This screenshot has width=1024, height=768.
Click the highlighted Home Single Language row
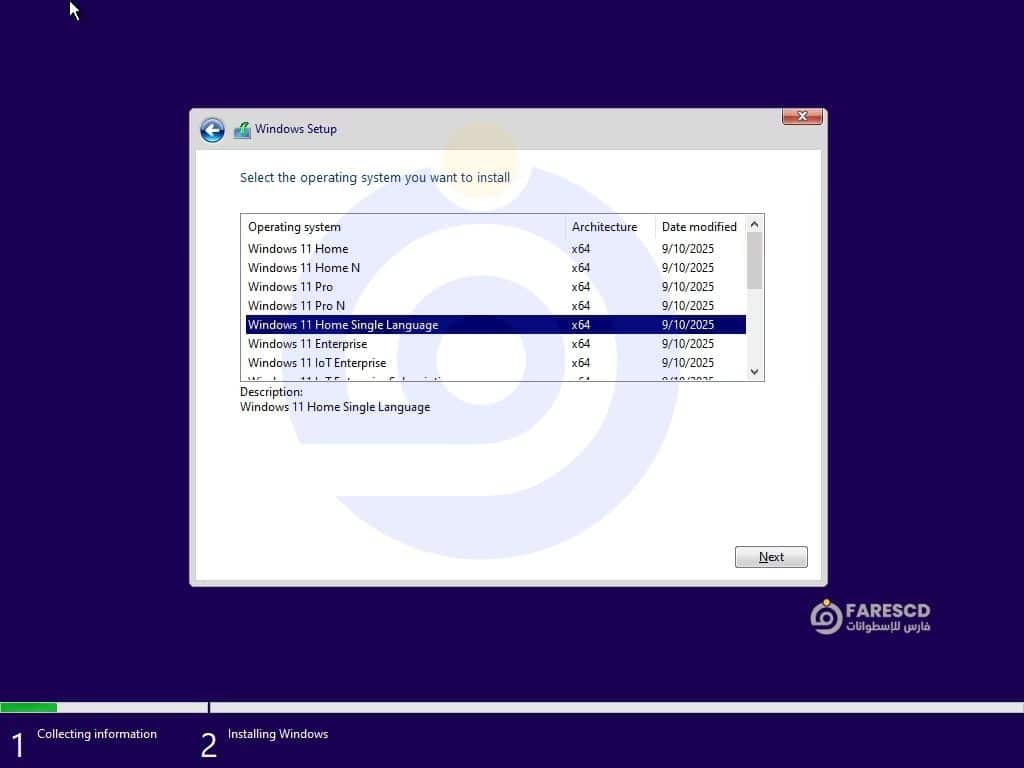click(343, 325)
